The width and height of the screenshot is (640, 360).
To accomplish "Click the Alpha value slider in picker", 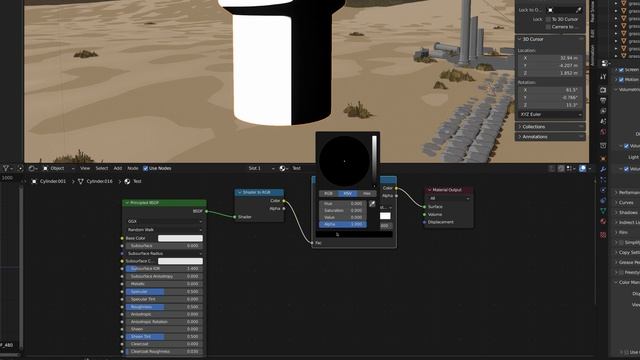I will (x=343, y=224).
